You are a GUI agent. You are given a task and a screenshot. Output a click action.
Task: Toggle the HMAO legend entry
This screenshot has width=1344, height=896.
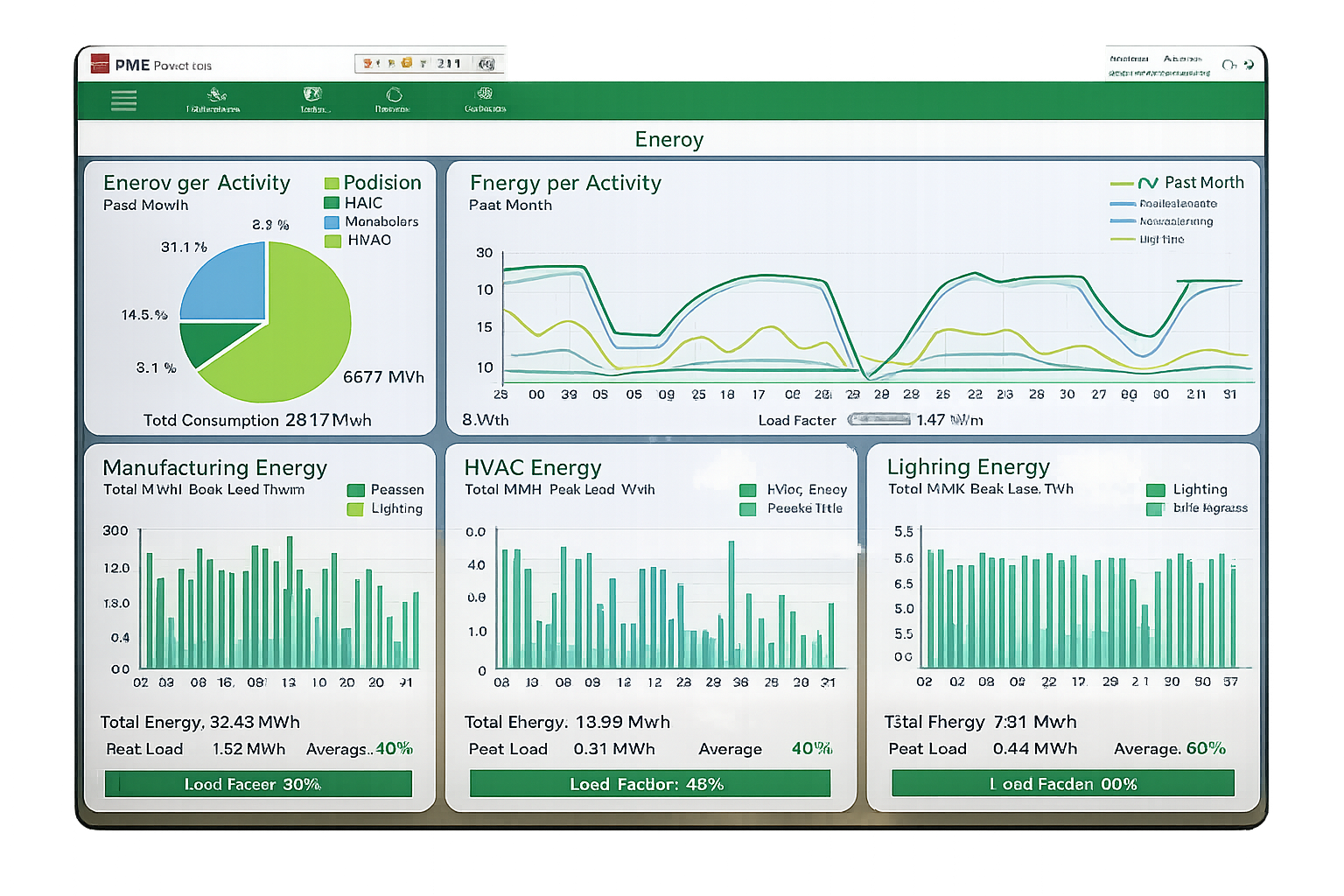tap(358, 241)
